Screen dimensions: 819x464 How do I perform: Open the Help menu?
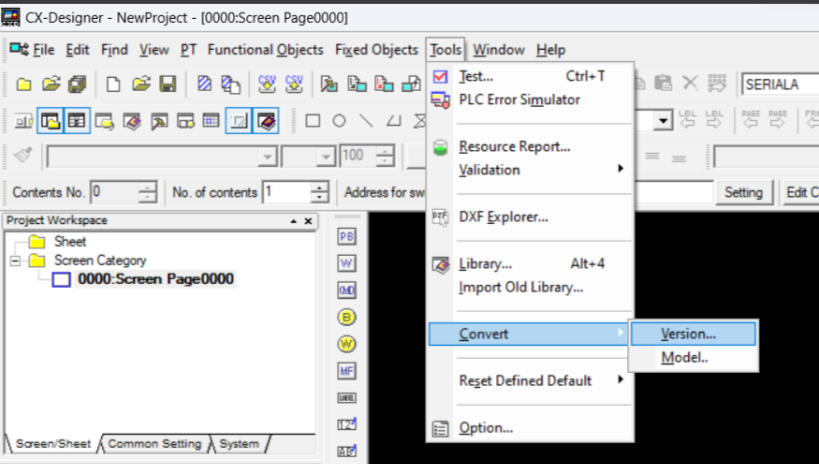click(551, 50)
